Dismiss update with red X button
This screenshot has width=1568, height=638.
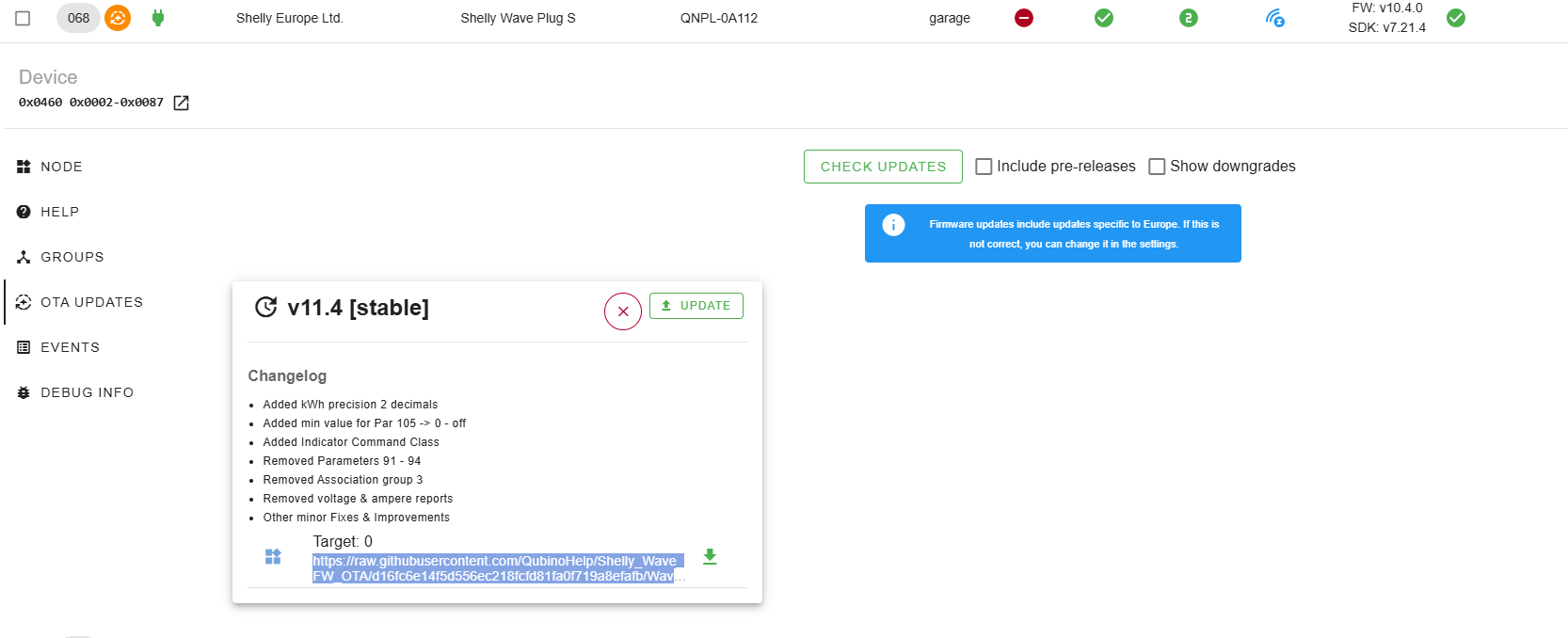click(x=623, y=311)
